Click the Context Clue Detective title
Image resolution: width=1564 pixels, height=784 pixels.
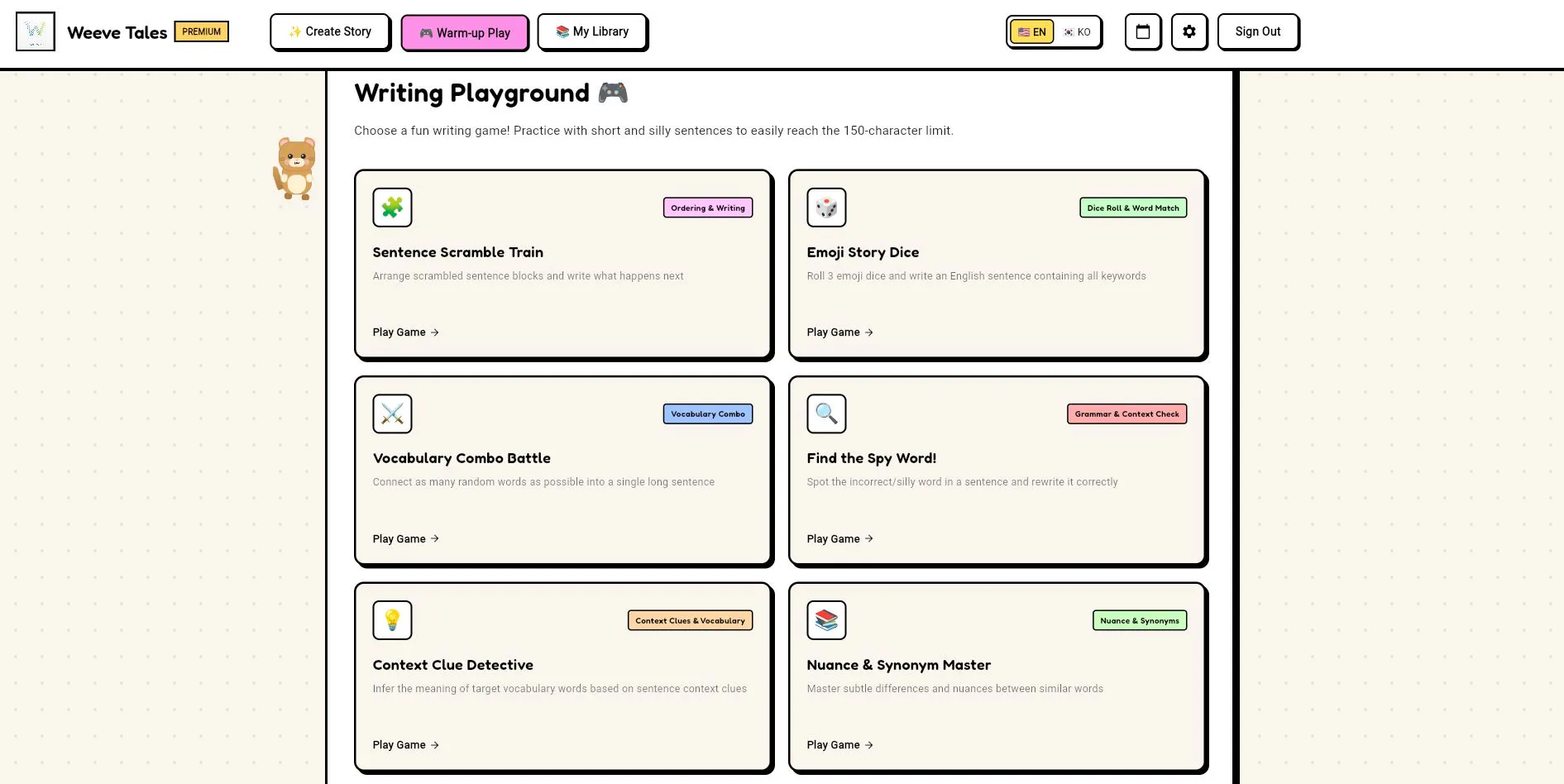click(x=453, y=665)
